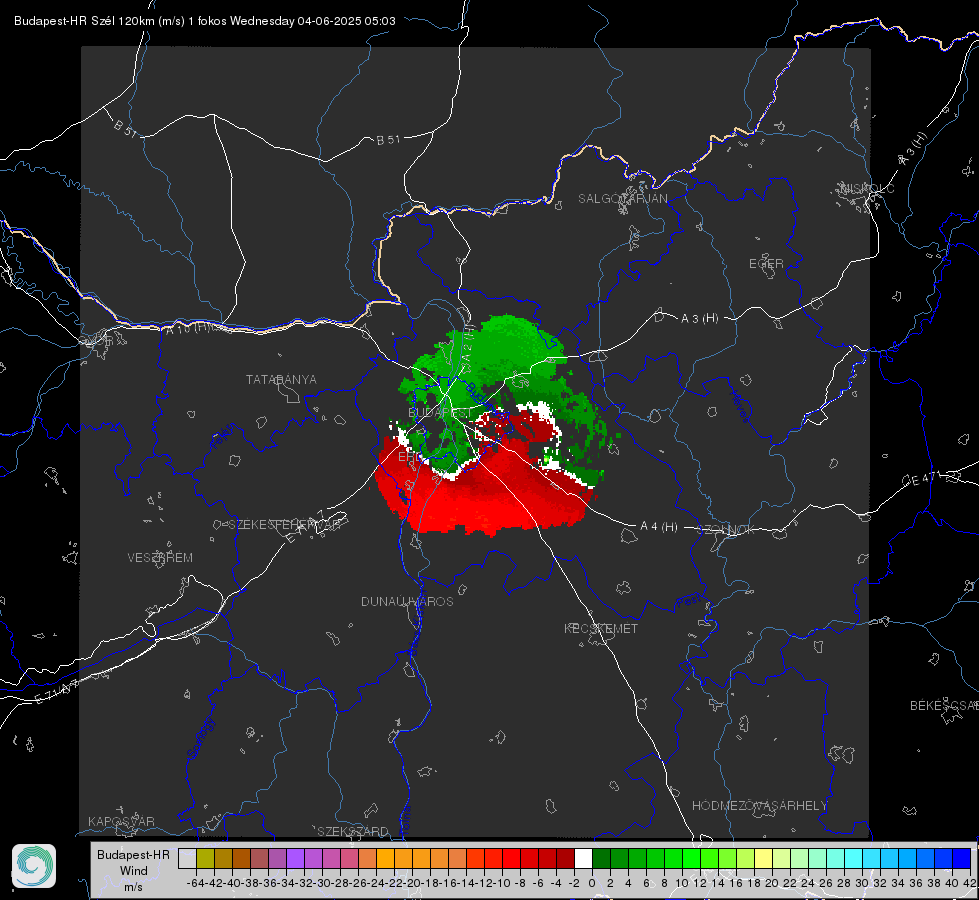Click the 42 value in legend scale
Screen dimensions: 979x900
click(970, 883)
